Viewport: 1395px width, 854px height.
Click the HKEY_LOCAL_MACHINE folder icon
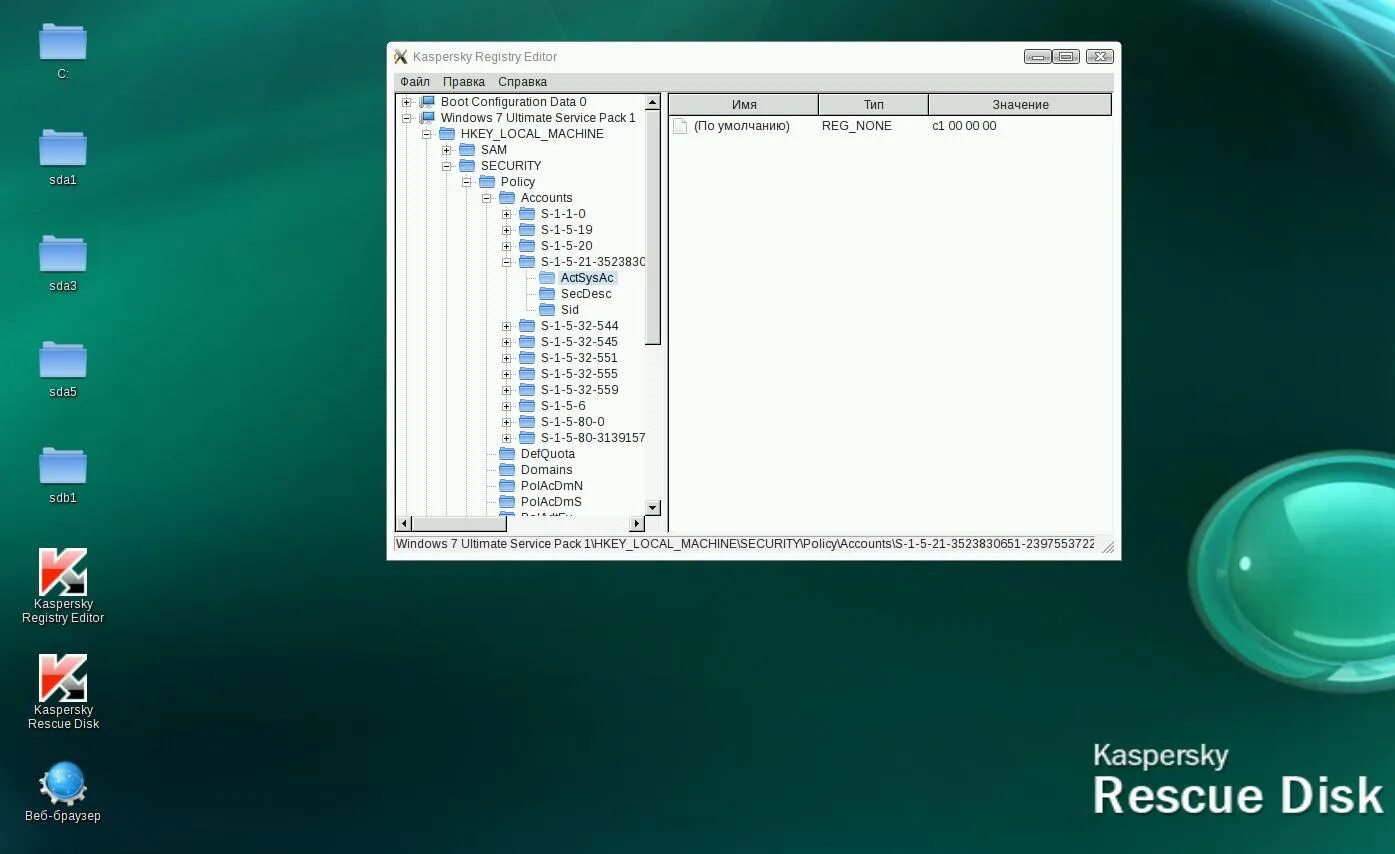447,134
